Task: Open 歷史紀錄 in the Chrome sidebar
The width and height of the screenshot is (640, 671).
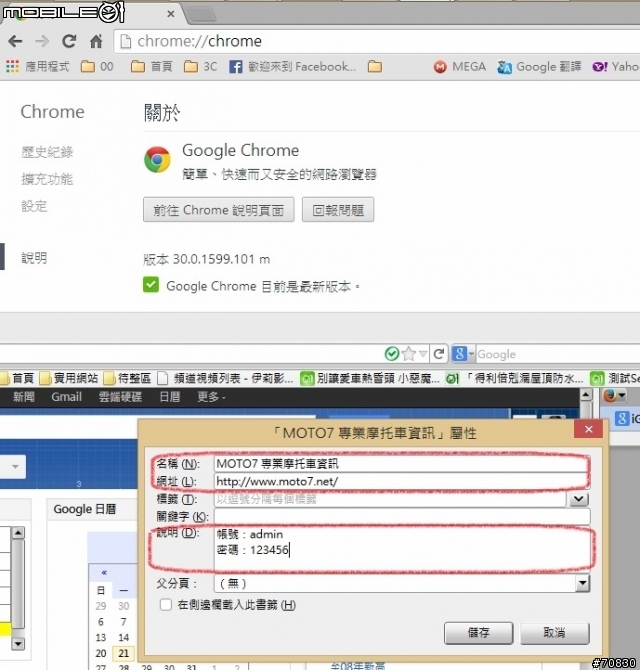Action: click(x=47, y=152)
